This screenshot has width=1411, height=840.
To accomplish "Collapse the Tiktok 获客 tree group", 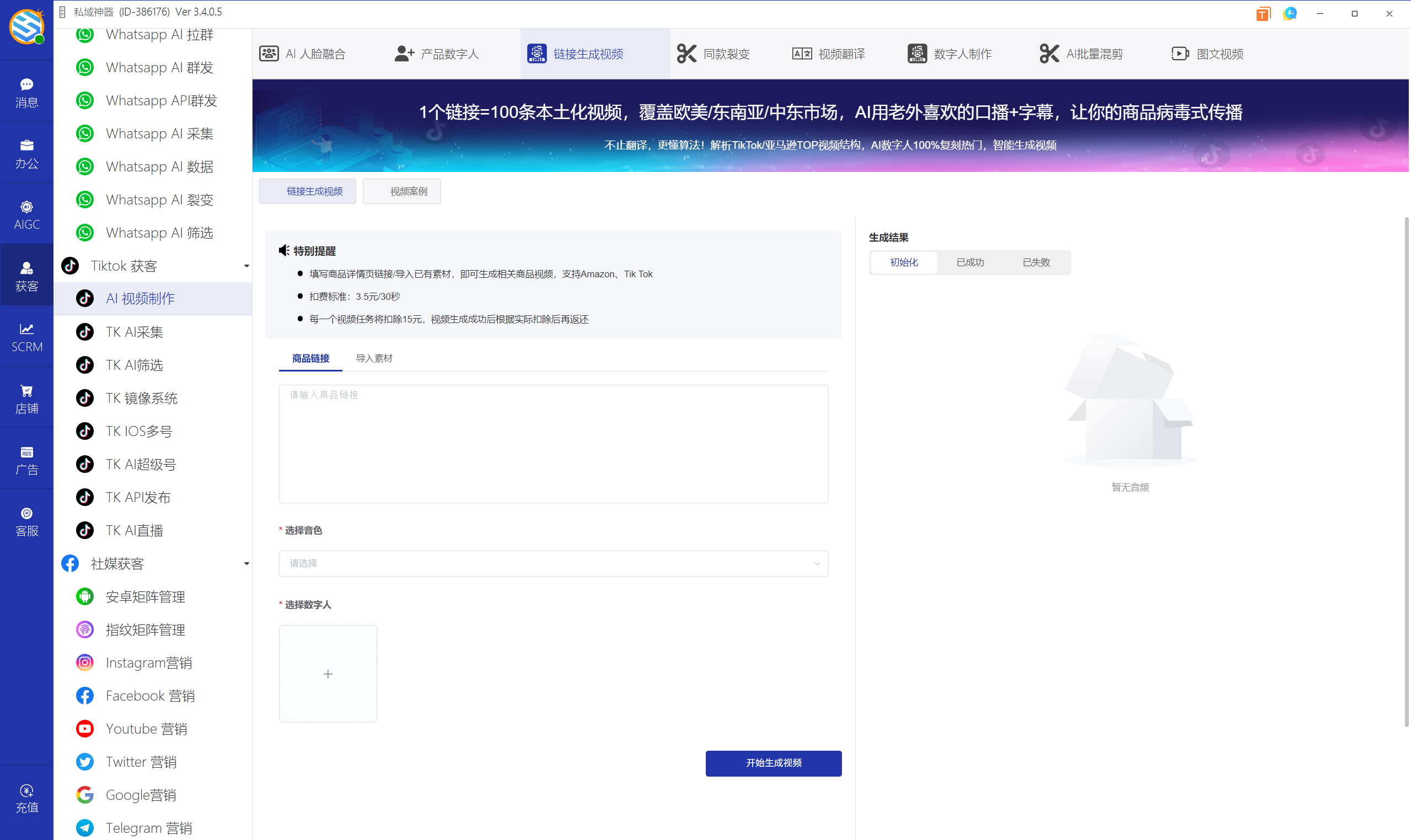I will click(246, 266).
